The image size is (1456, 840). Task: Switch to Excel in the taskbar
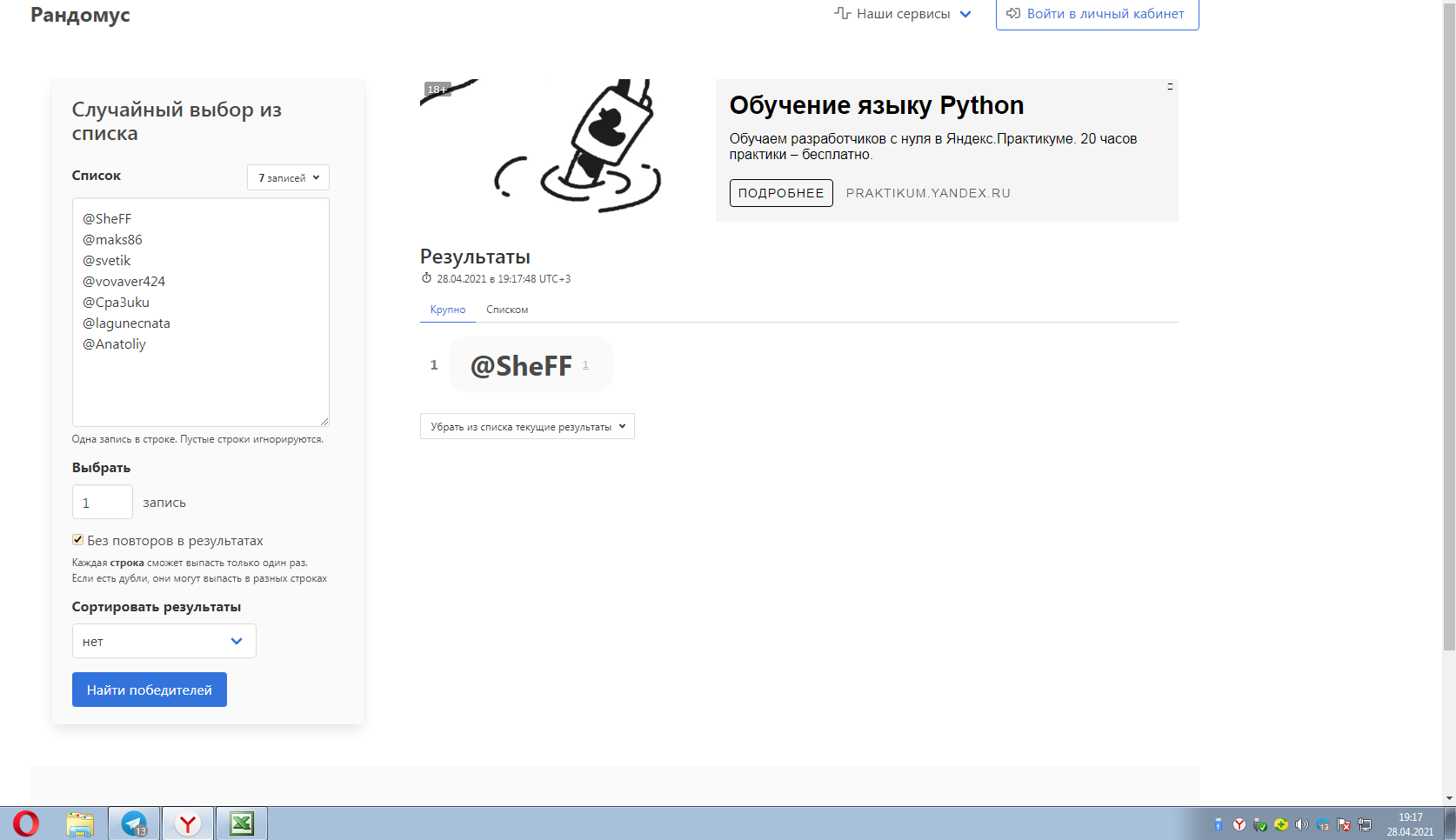241,823
